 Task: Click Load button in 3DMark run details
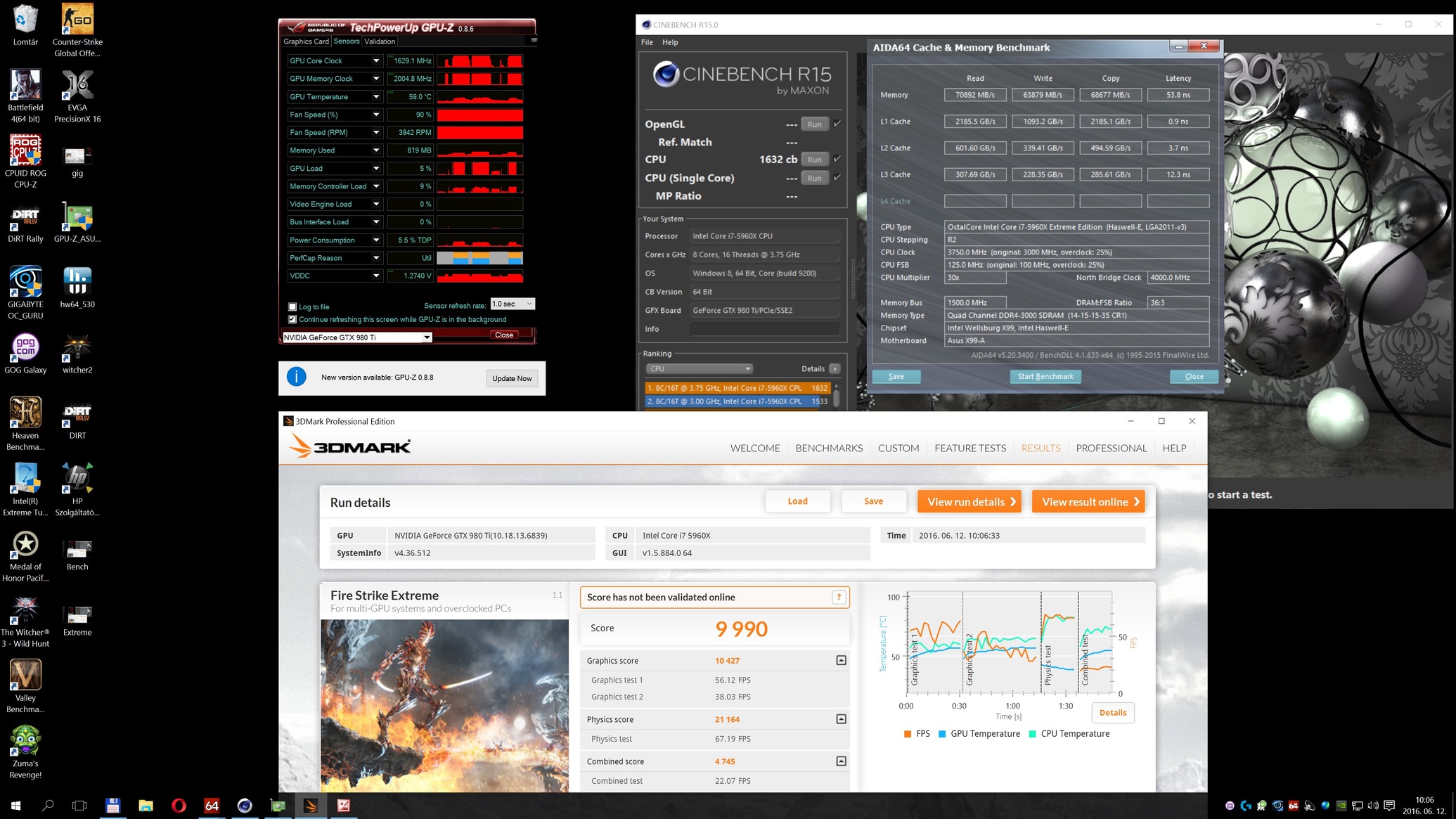point(797,501)
